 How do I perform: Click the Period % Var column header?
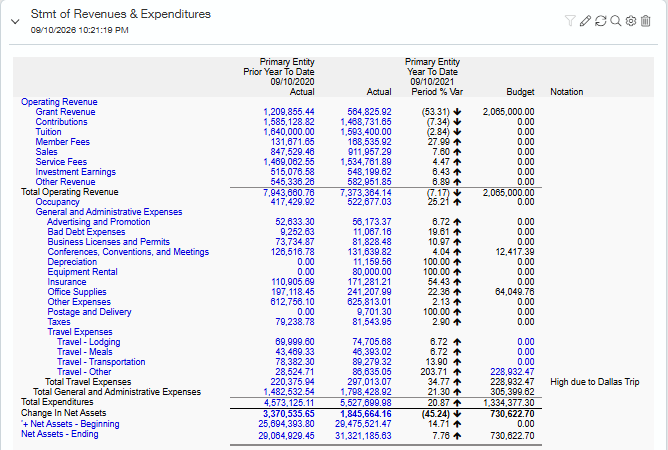(x=437, y=92)
